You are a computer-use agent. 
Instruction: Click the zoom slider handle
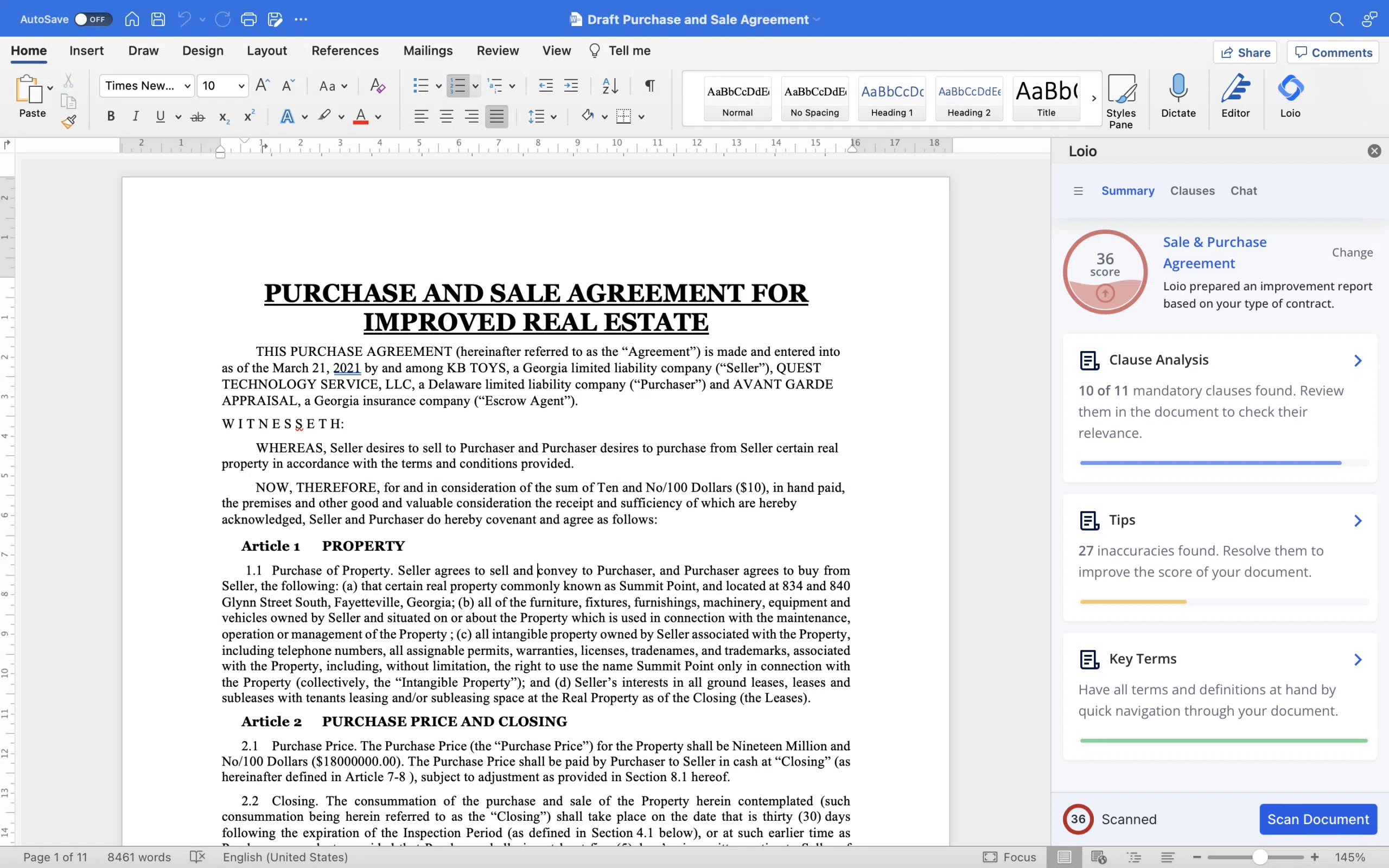(1259, 857)
